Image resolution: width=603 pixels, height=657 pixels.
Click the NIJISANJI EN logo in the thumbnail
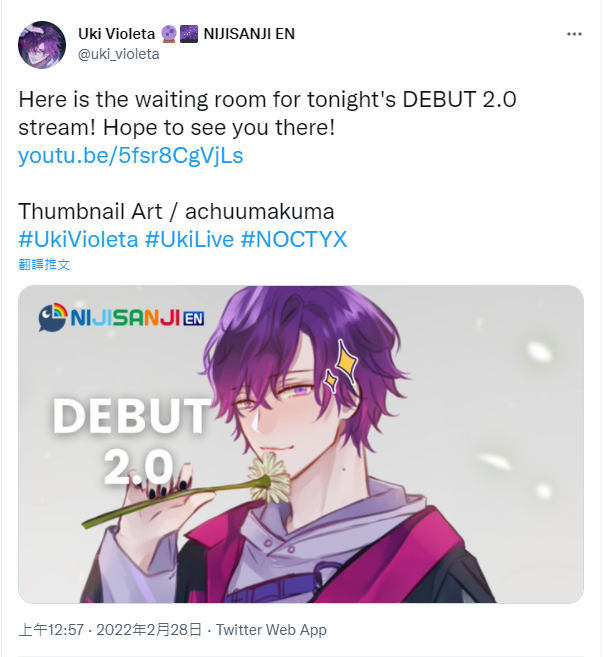tap(122, 318)
